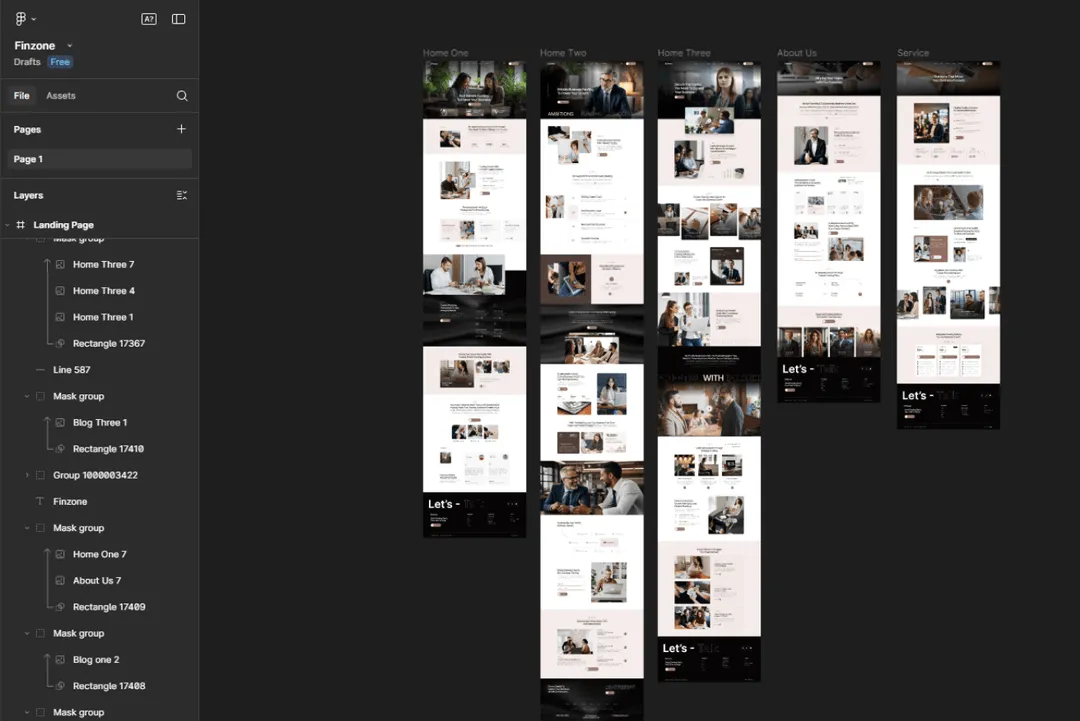Image resolution: width=1080 pixels, height=721 pixels.
Task: Select the Home One page thumbnail top section
Action: (475, 90)
